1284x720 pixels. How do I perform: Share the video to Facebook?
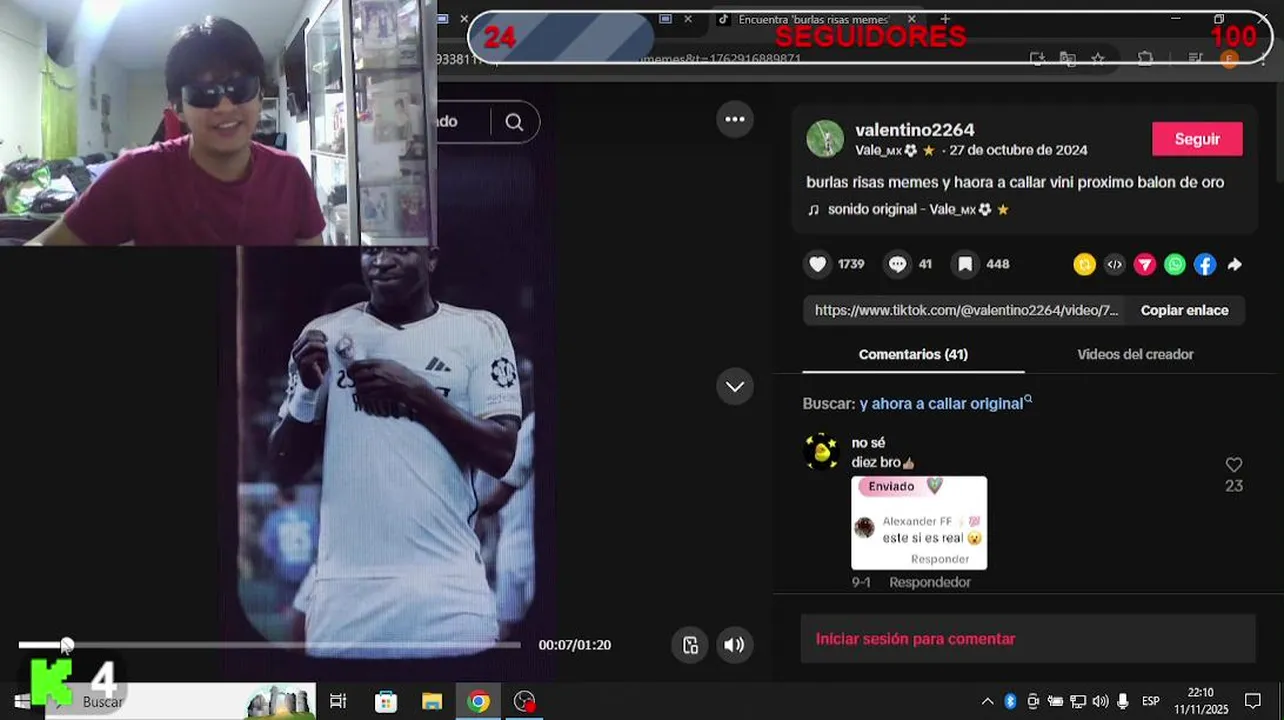[x=1205, y=264]
